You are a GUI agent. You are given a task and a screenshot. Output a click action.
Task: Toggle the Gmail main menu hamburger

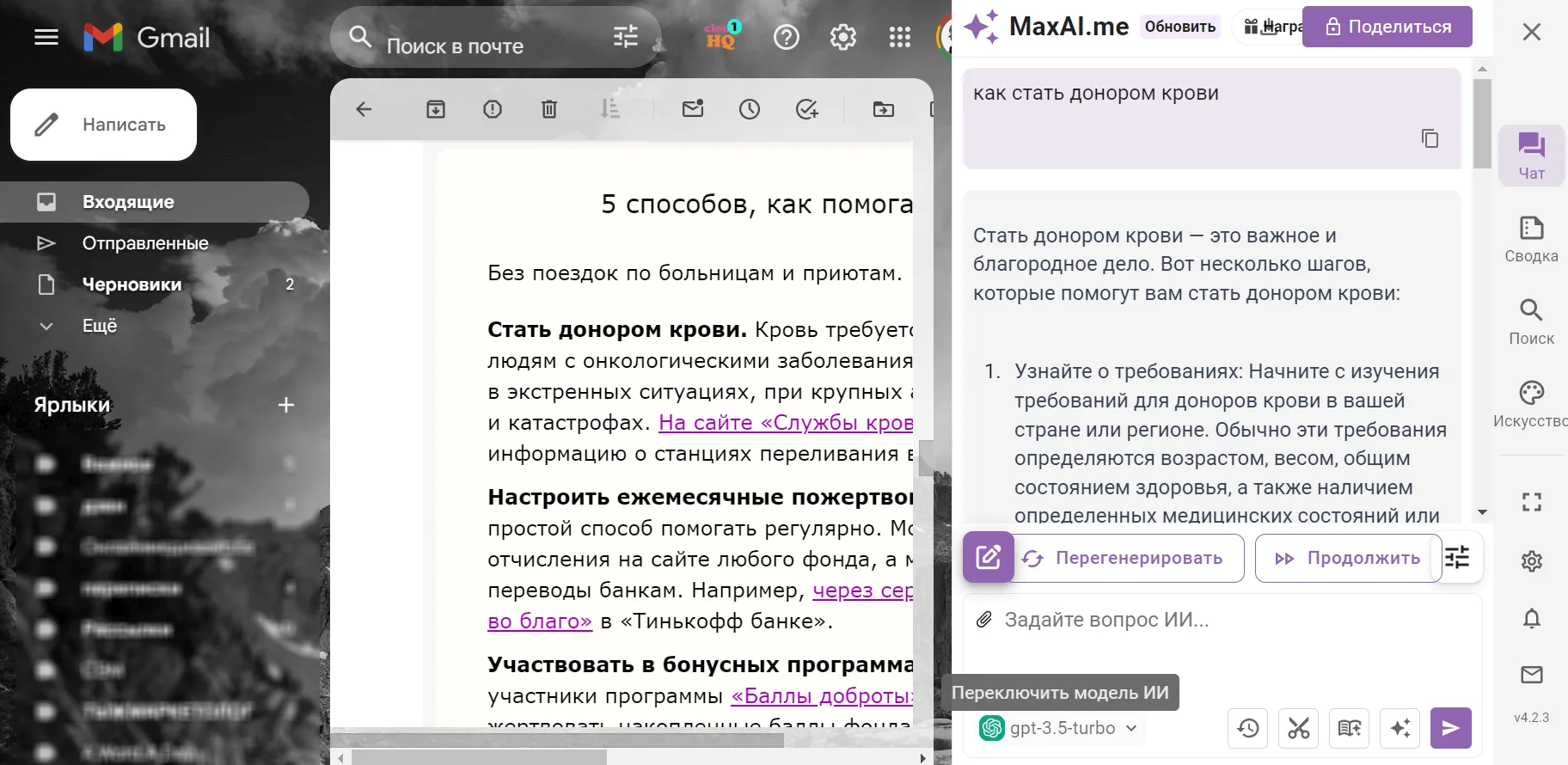(x=46, y=37)
